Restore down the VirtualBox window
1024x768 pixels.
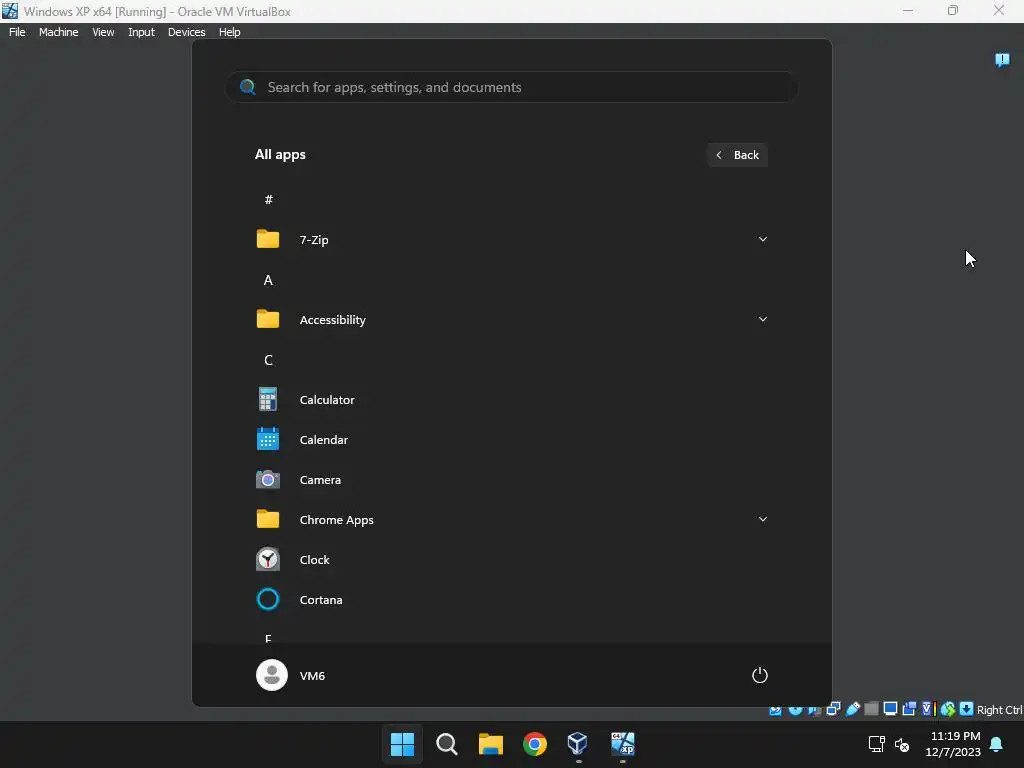click(x=953, y=10)
